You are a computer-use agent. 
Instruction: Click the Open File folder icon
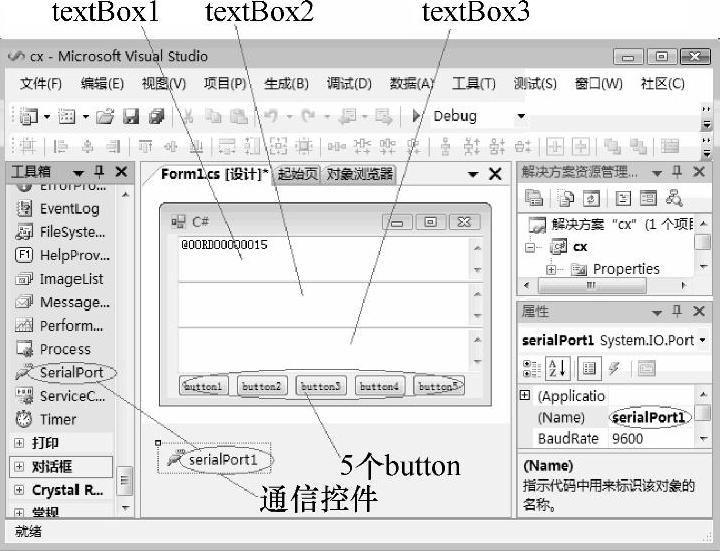click(105, 117)
